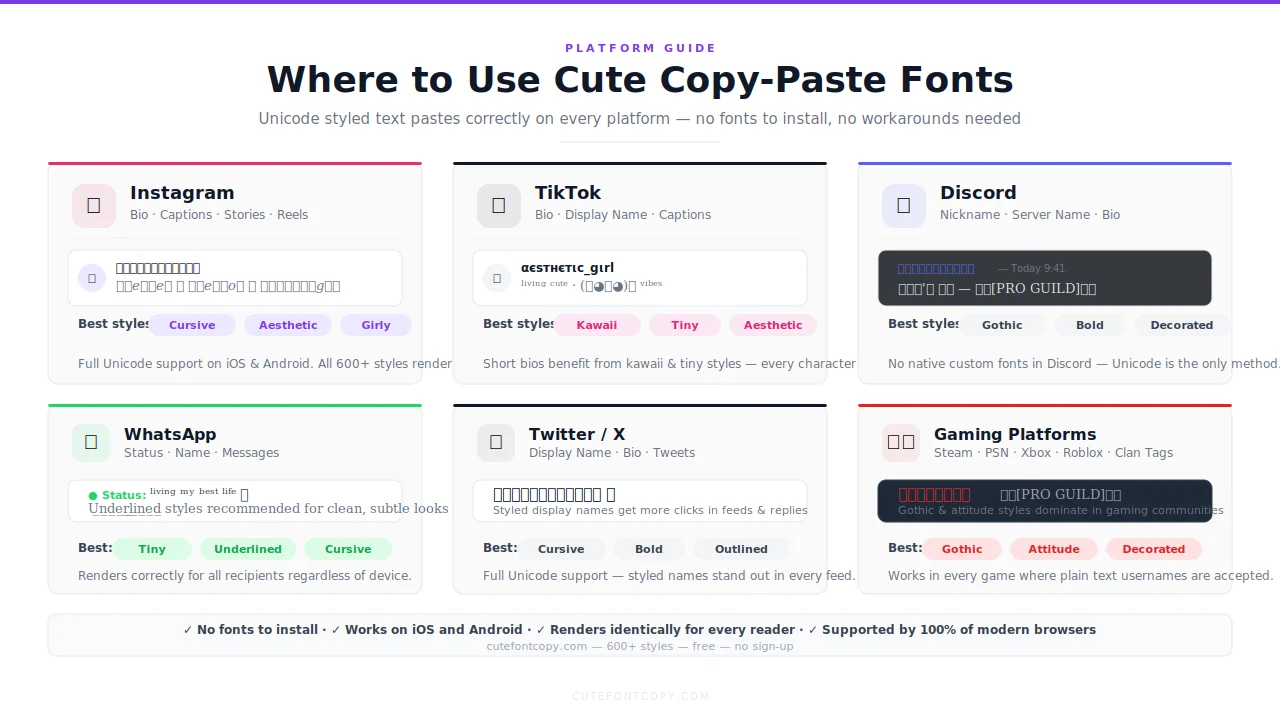The image size is (1280, 720).
Task: Click the Gaming Platforms card heading
Action: click(1015, 434)
